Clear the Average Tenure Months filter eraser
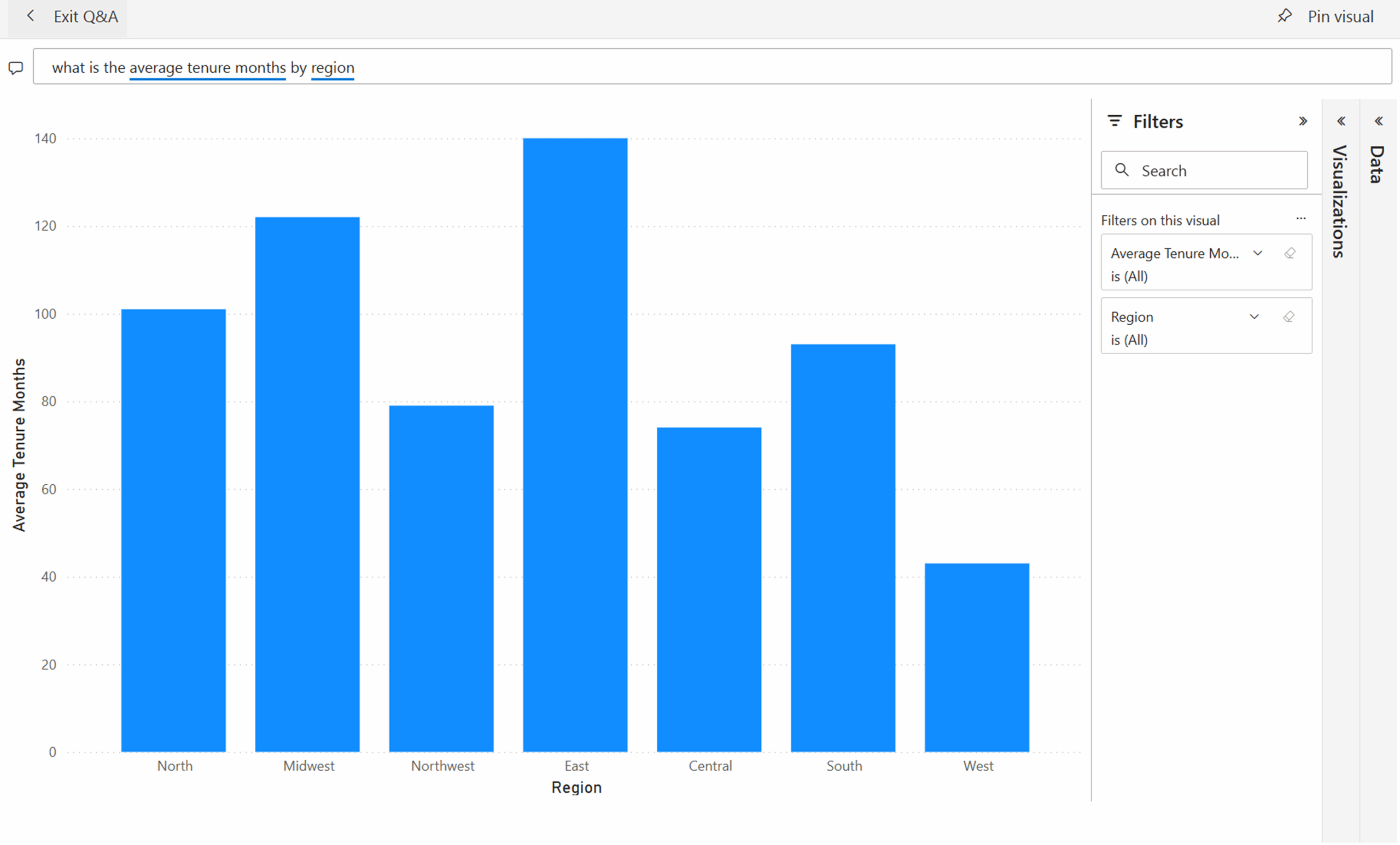The width and height of the screenshot is (1400, 845). click(1290, 253)
